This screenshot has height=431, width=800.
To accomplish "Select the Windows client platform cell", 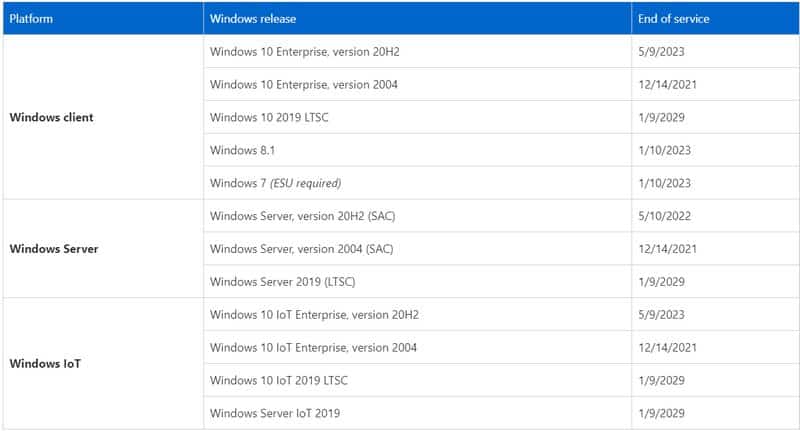I will tap(51, 117).
